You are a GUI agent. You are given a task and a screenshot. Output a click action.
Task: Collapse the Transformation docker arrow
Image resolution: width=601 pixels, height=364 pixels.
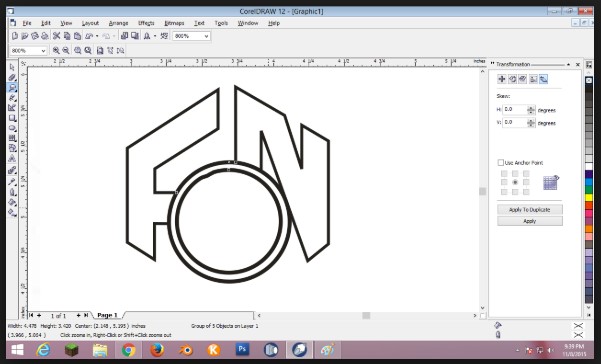[568, 64]
